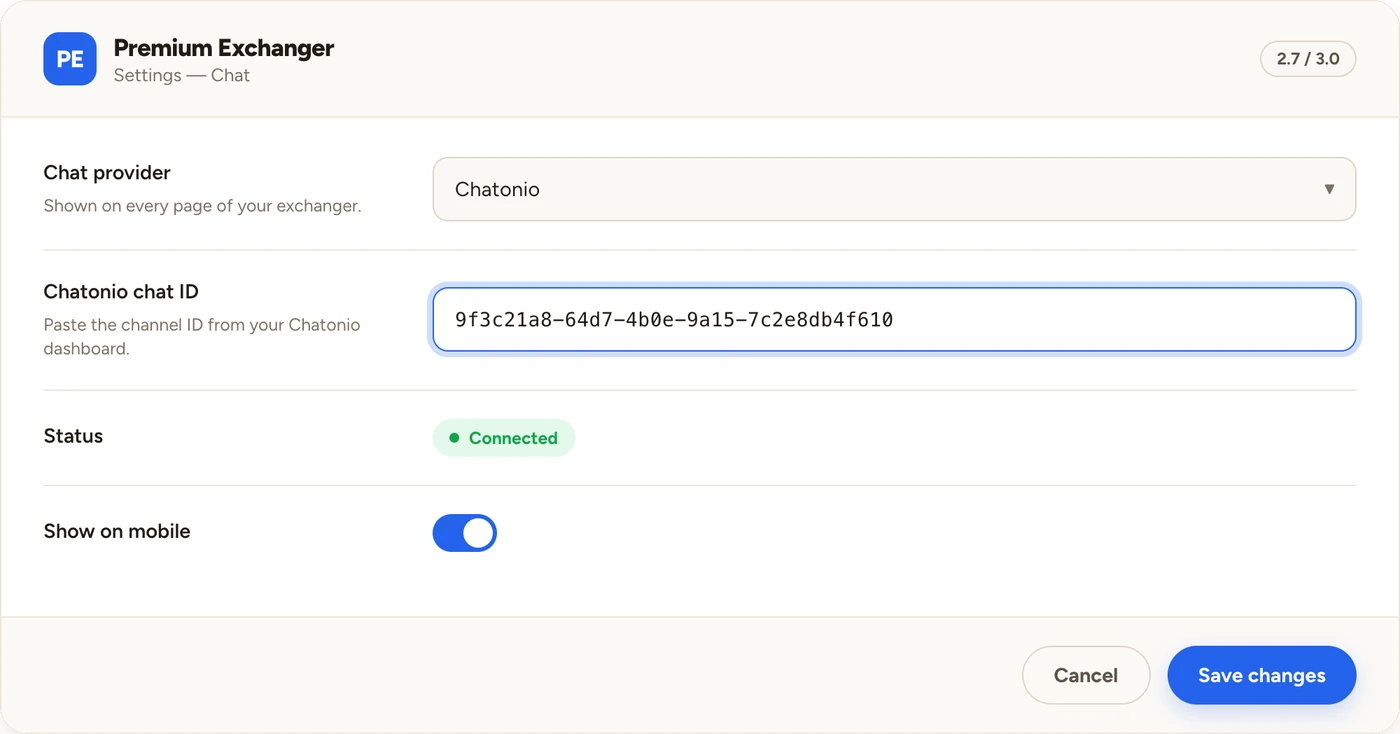Click the dropdown arrow in Chat provider field

pos(1329,189)
